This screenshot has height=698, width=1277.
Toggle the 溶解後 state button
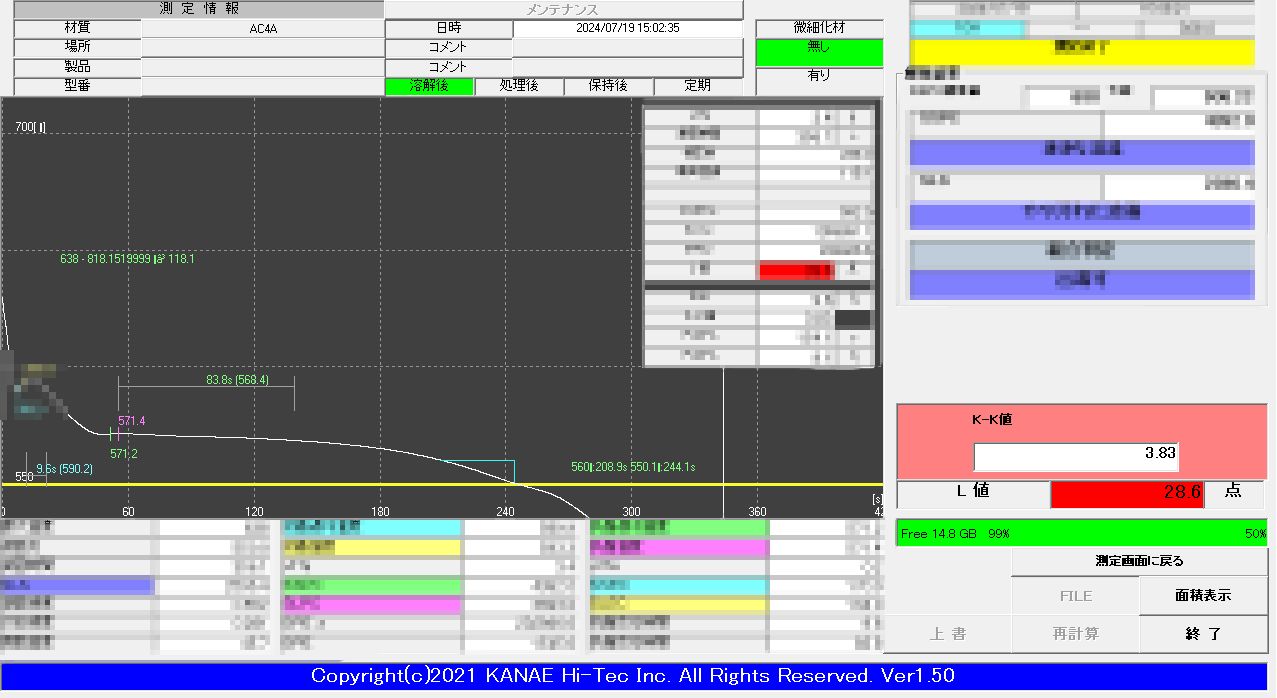coord(429,86)
